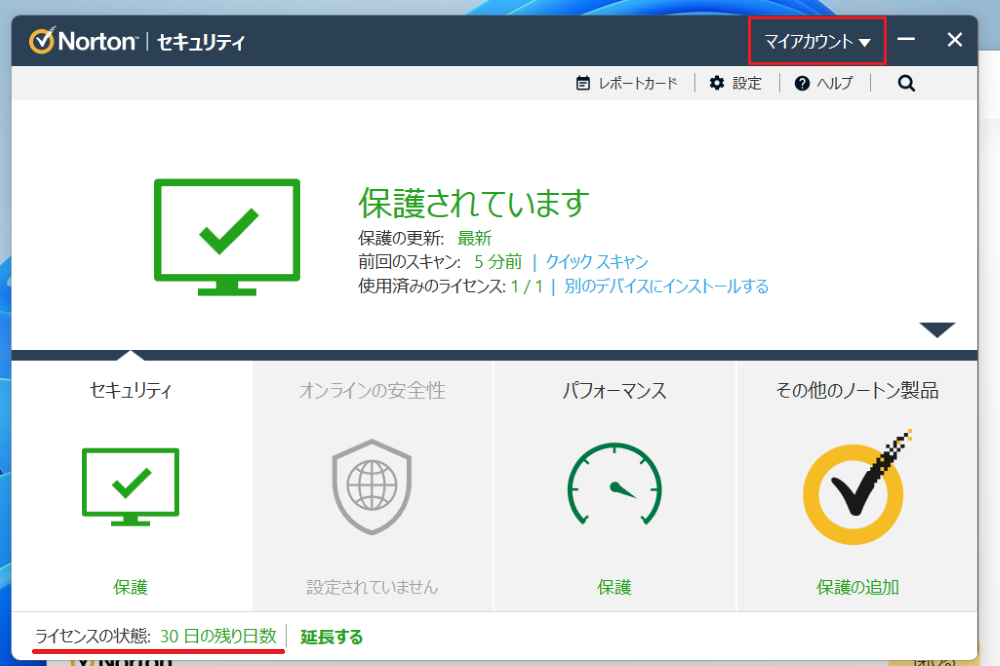
Task: Click the 保護されています heading
Action: [x=473, y=203]
